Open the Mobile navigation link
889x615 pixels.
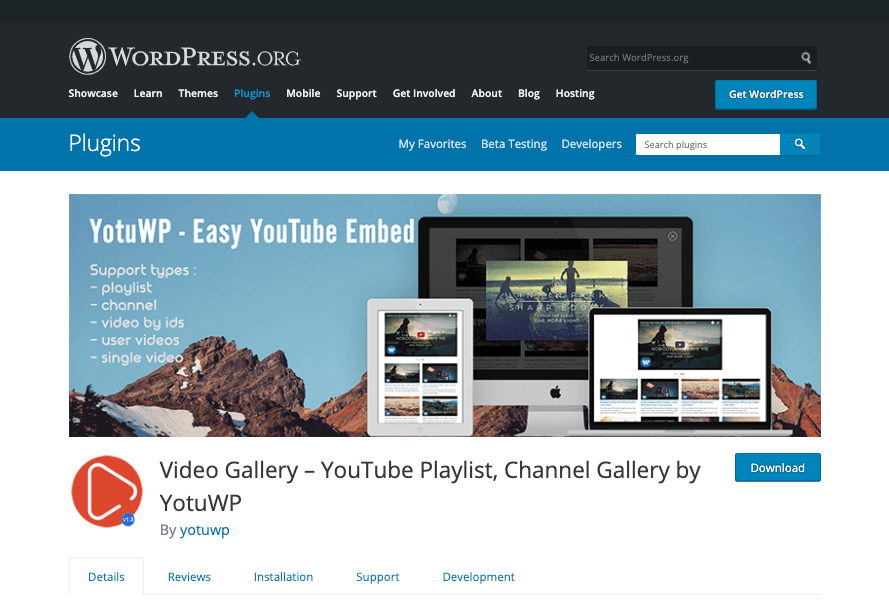click(x=303, y=94)
